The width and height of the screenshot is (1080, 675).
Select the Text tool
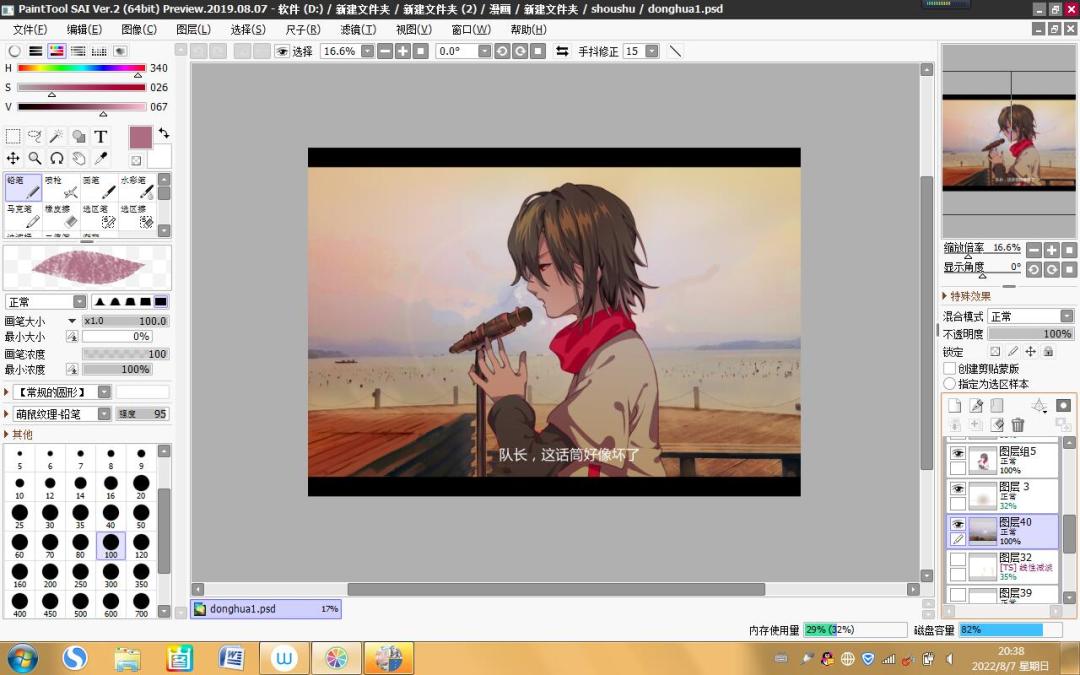tap(101, 136)
